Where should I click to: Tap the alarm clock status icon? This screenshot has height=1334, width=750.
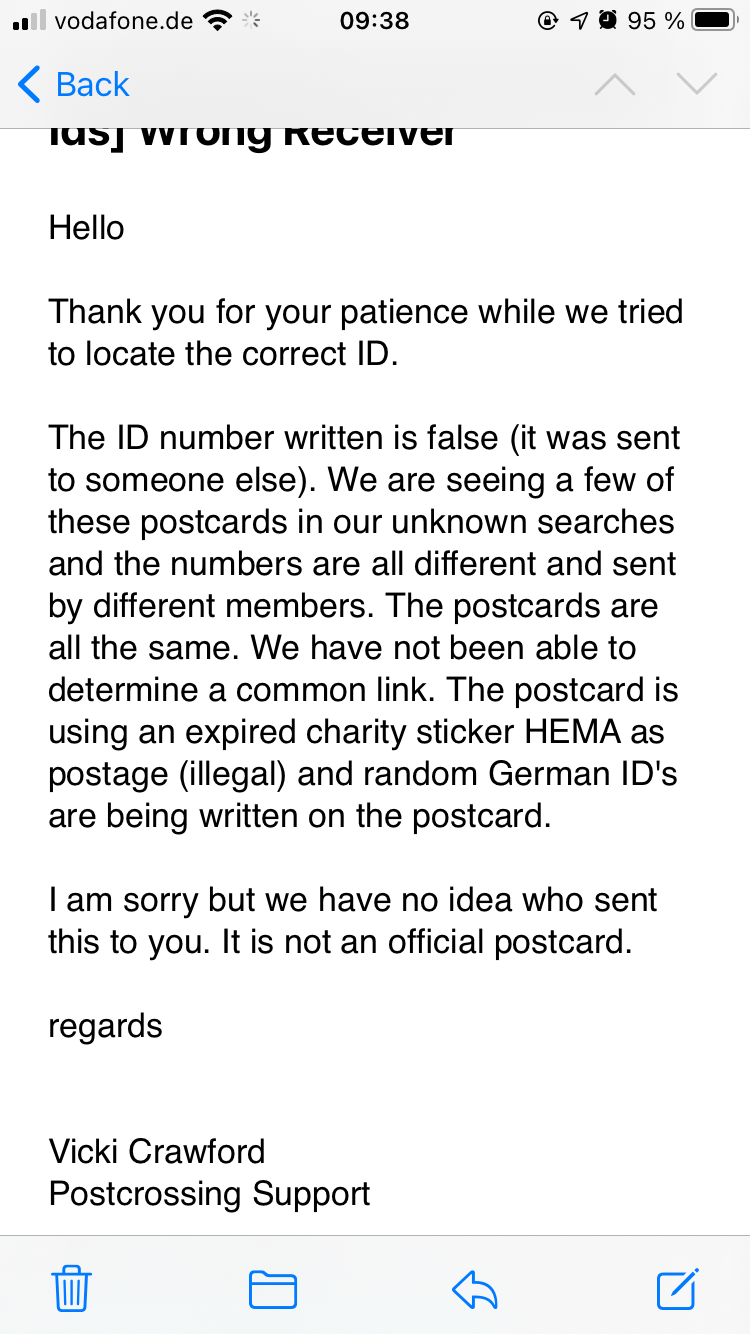[x=607, y=20]
